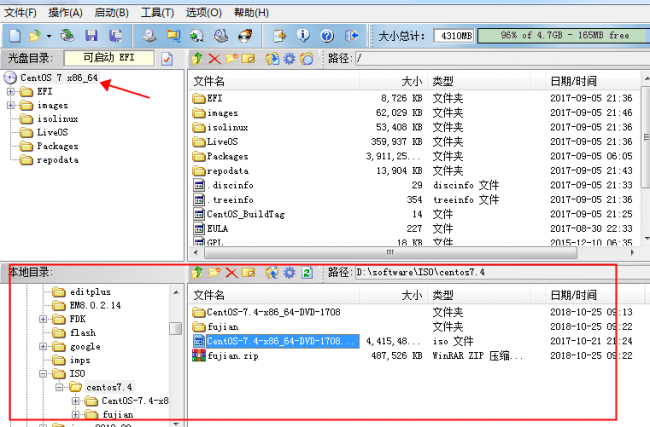The image size is (650, 427).
Task: Click the New folder icon in disc pane toolbar
Action: click(231, 59)
